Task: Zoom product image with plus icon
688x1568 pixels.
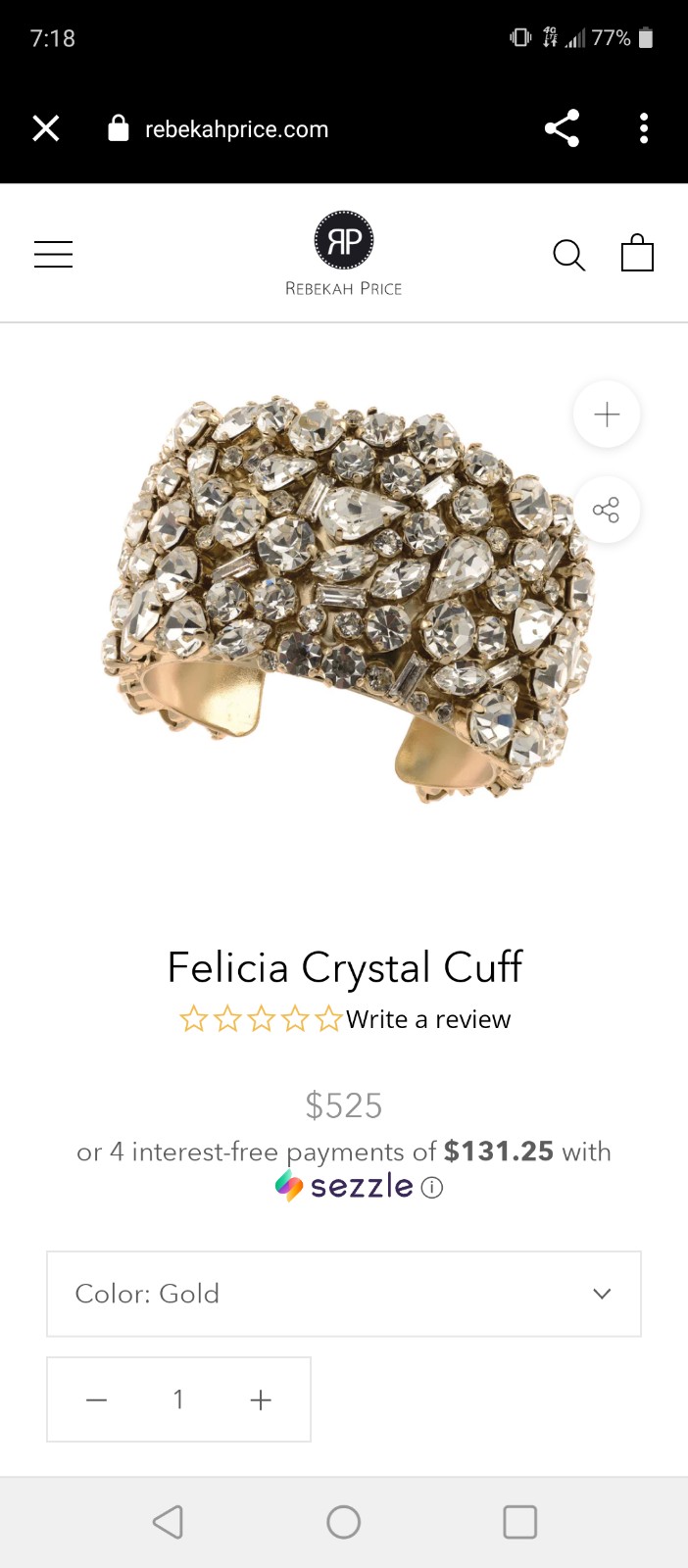Action: [607, 415]
